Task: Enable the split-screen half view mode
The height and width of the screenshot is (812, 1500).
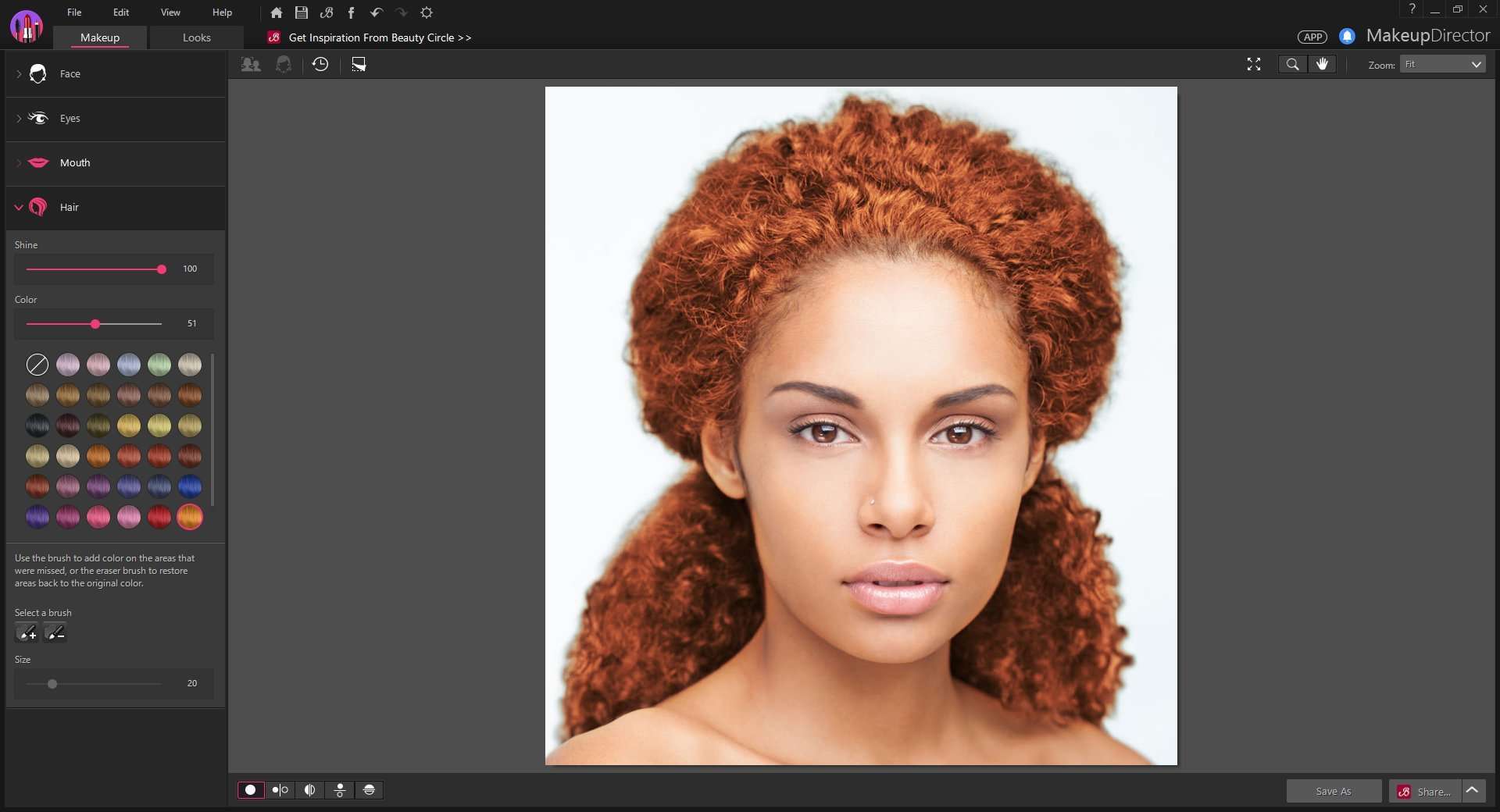Action: coord(309,790)
